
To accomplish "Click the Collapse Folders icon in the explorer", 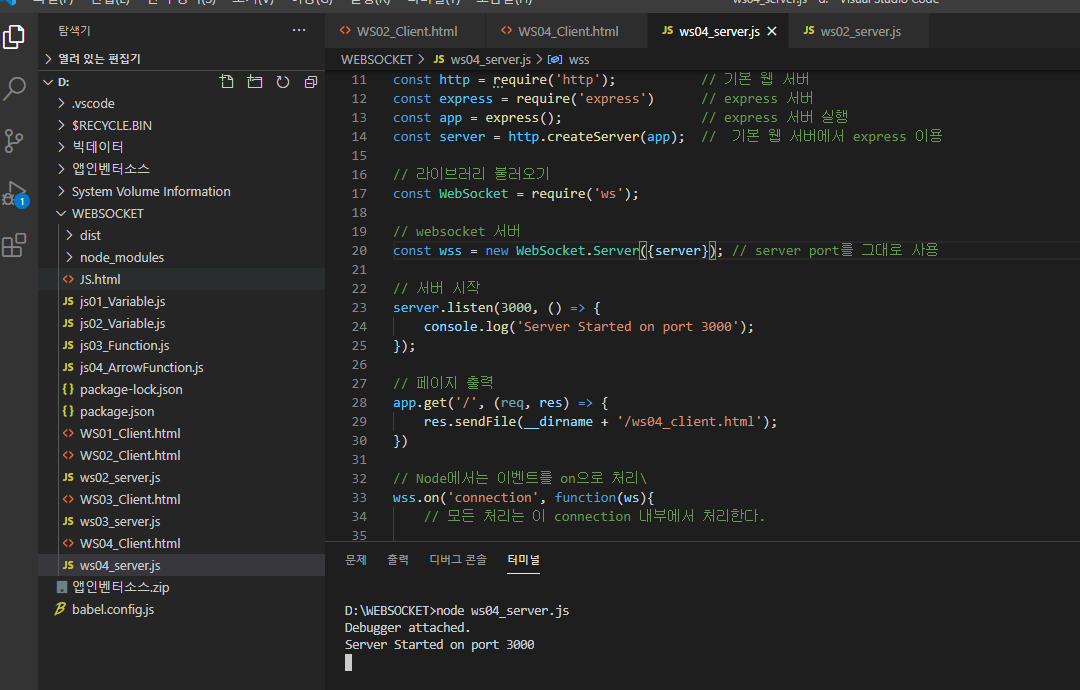I will coord(311,82).
